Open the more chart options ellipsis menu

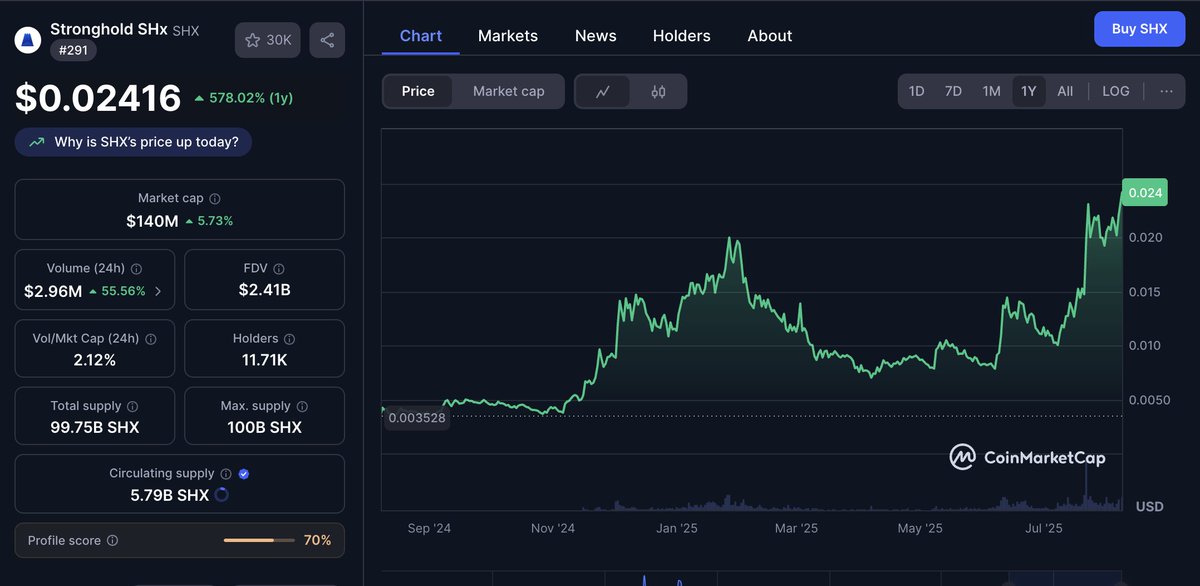coord(1166,90)
